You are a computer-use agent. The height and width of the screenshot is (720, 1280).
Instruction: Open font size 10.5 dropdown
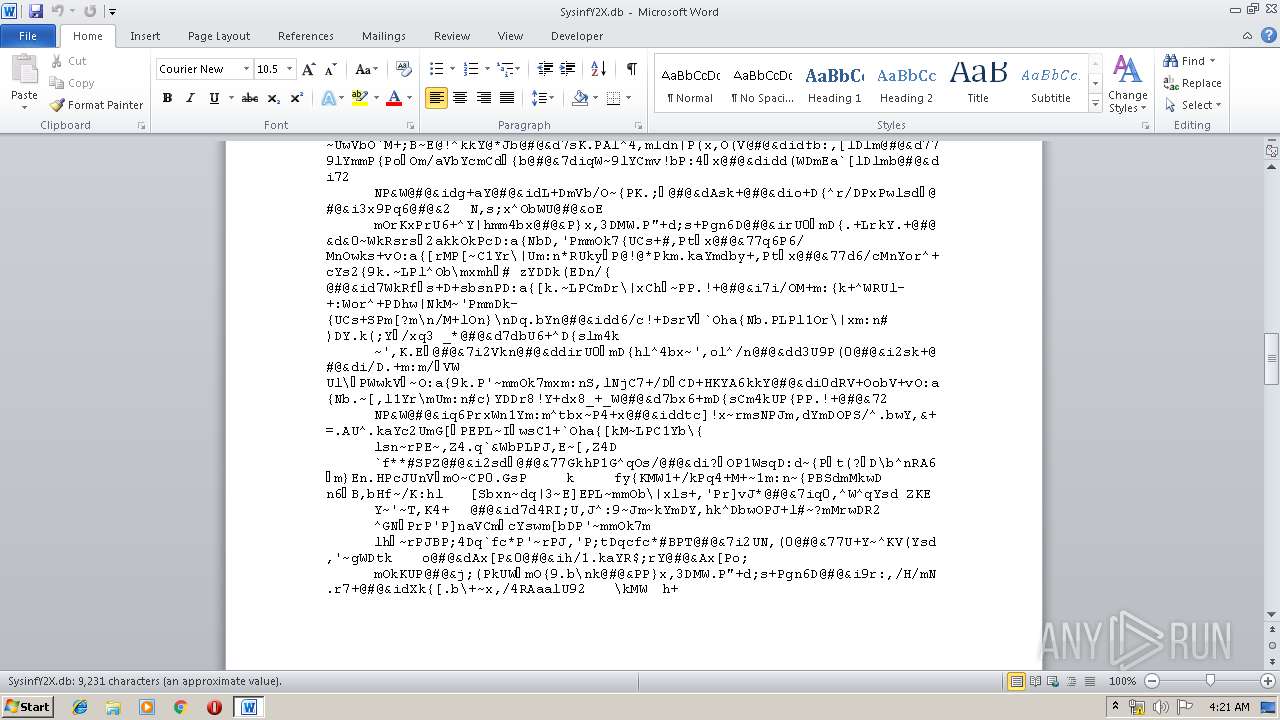pos(290,69)
